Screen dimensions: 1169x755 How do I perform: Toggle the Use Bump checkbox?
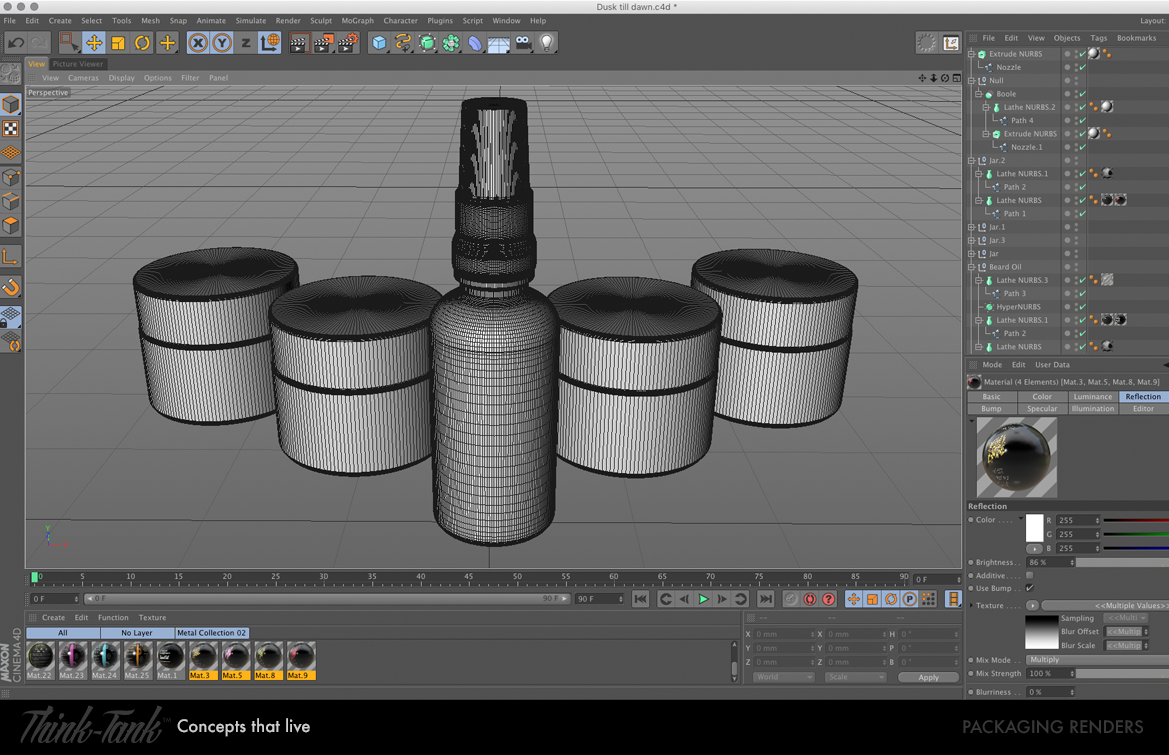coord(1029,589)
